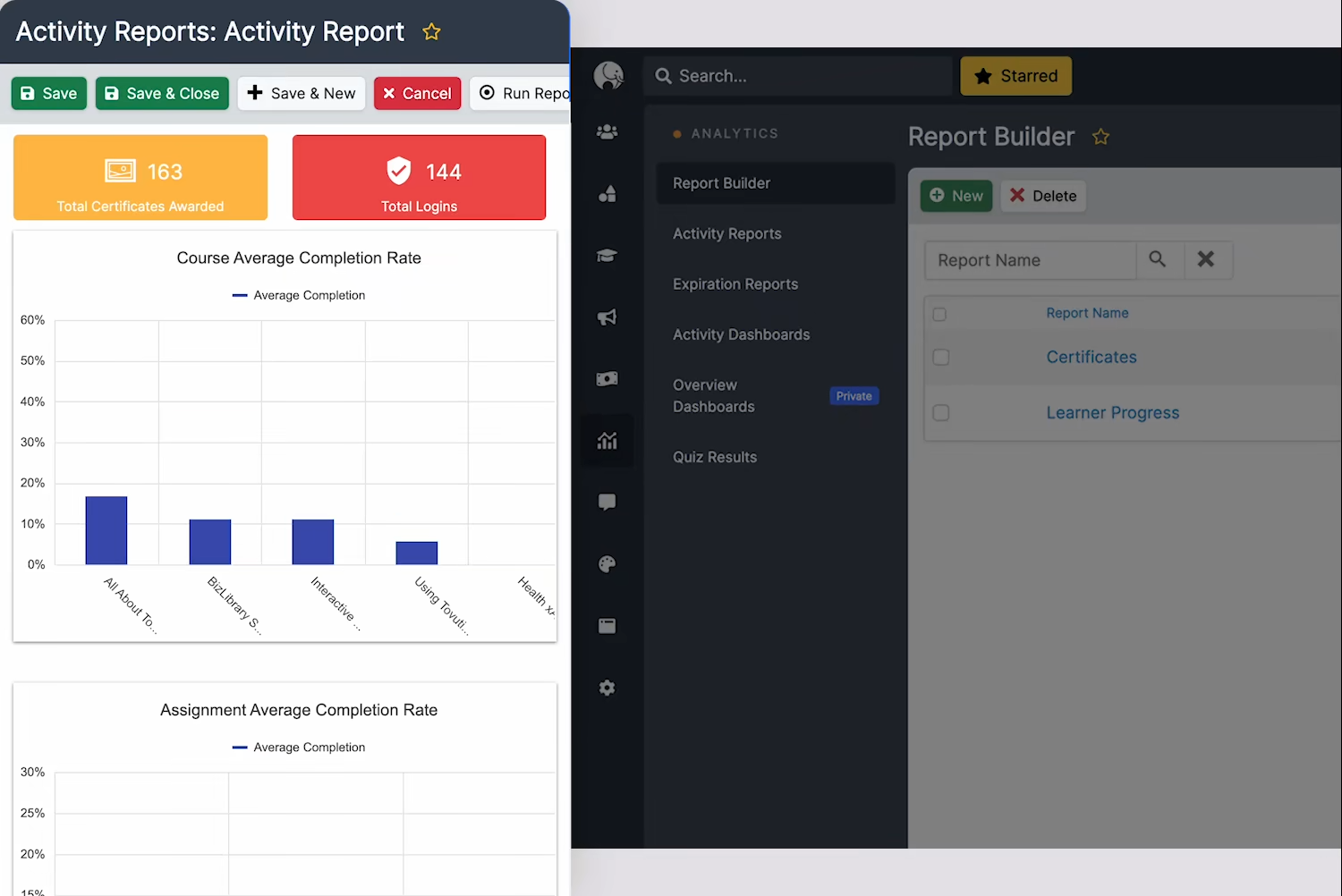Check the Certificates report checkbox
The height and width of the screenshot is (896, 1342).
point(940,358)
